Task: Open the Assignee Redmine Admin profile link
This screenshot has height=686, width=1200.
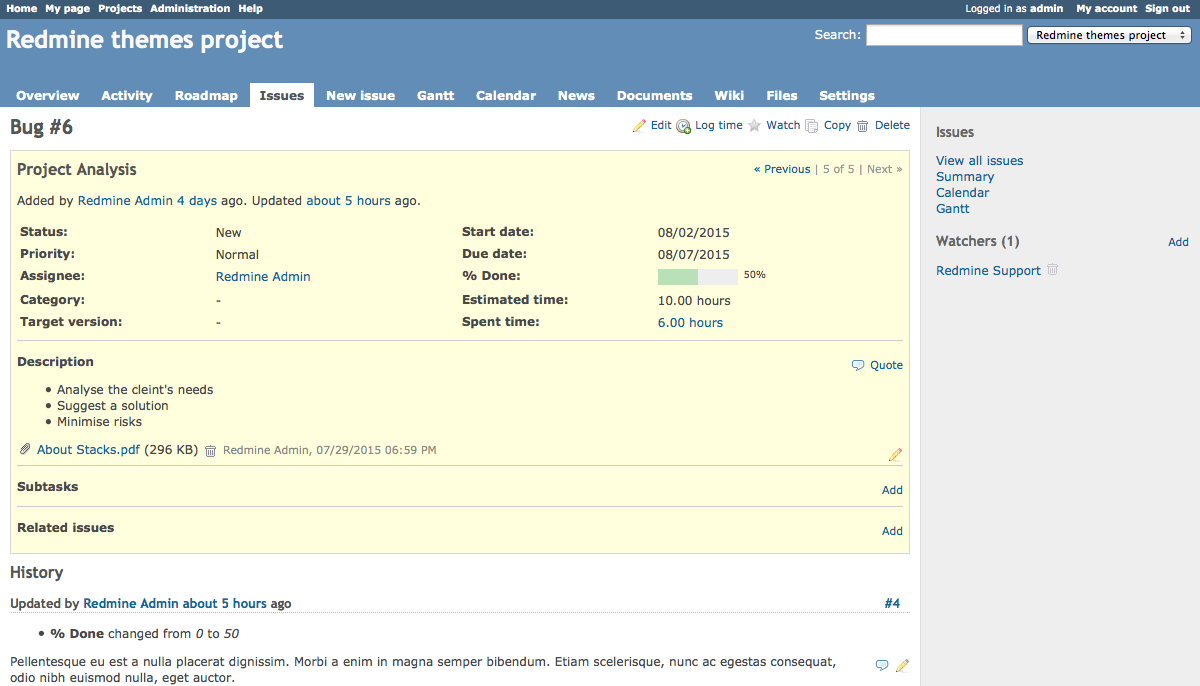Action: click(x=263, y=277)
